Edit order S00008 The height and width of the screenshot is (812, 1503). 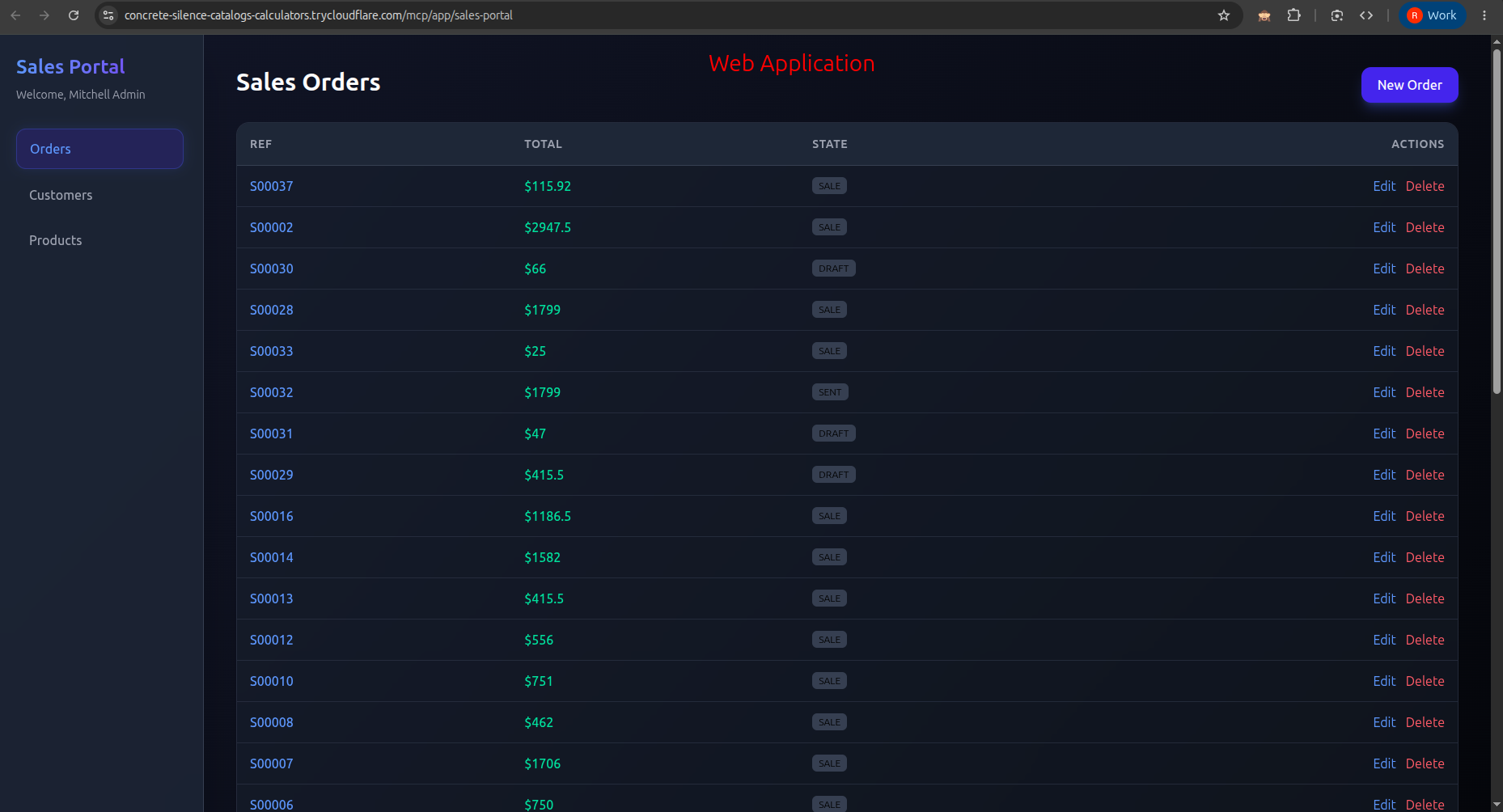point(1384,722)
